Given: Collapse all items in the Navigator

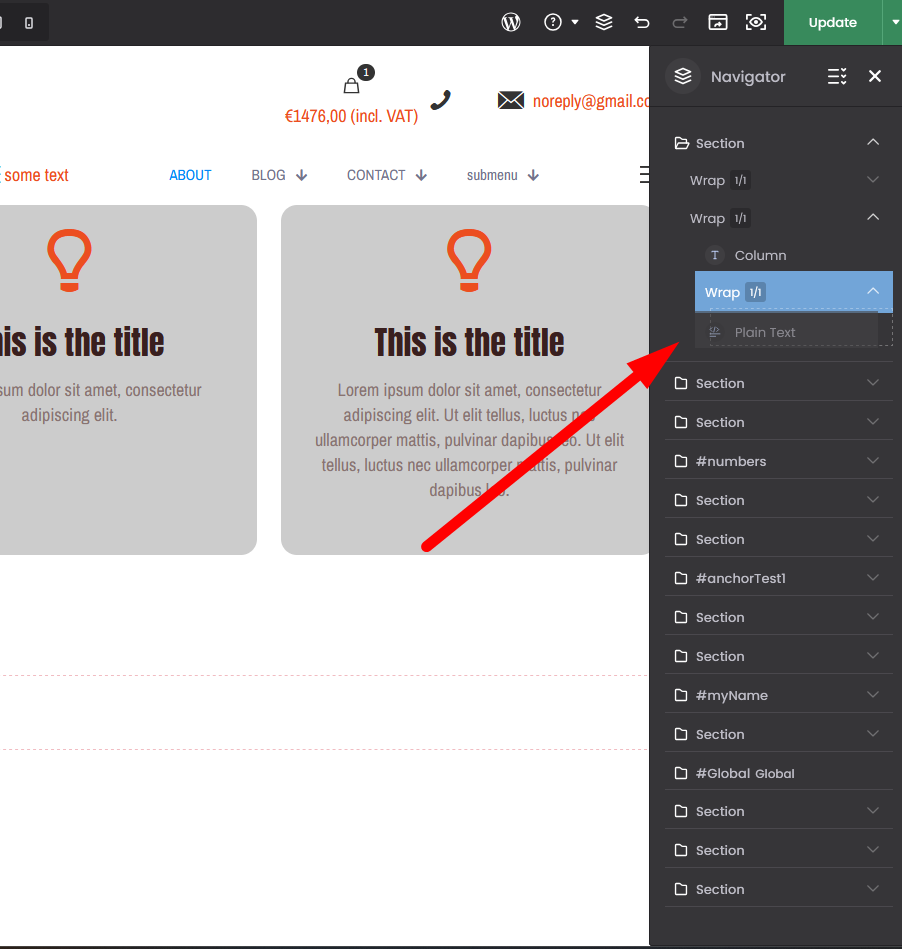Looking at the screenshot, I should [837, 76].
